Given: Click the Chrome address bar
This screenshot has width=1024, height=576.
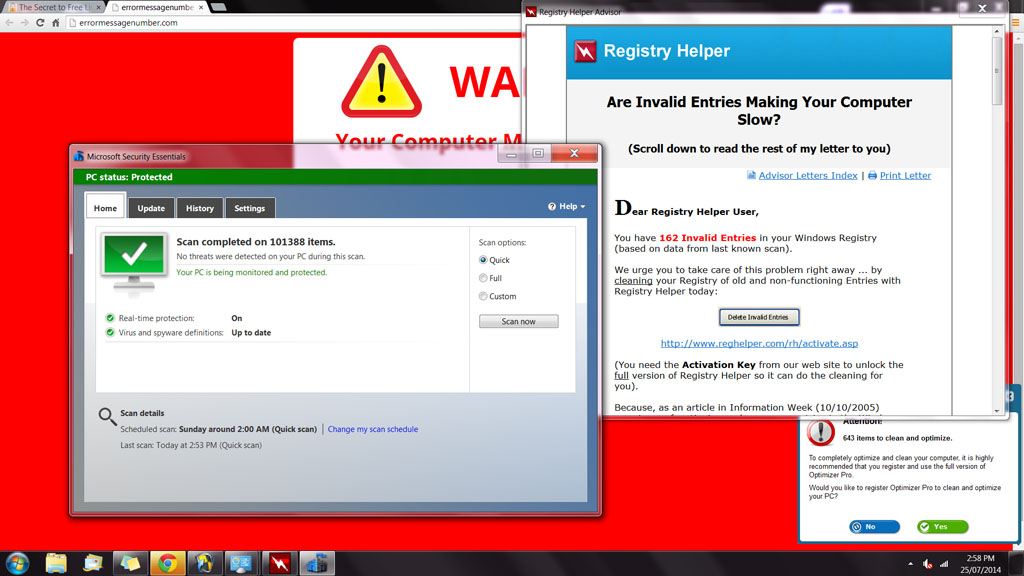Looking at the screenshot, I should tap(294, 22).
